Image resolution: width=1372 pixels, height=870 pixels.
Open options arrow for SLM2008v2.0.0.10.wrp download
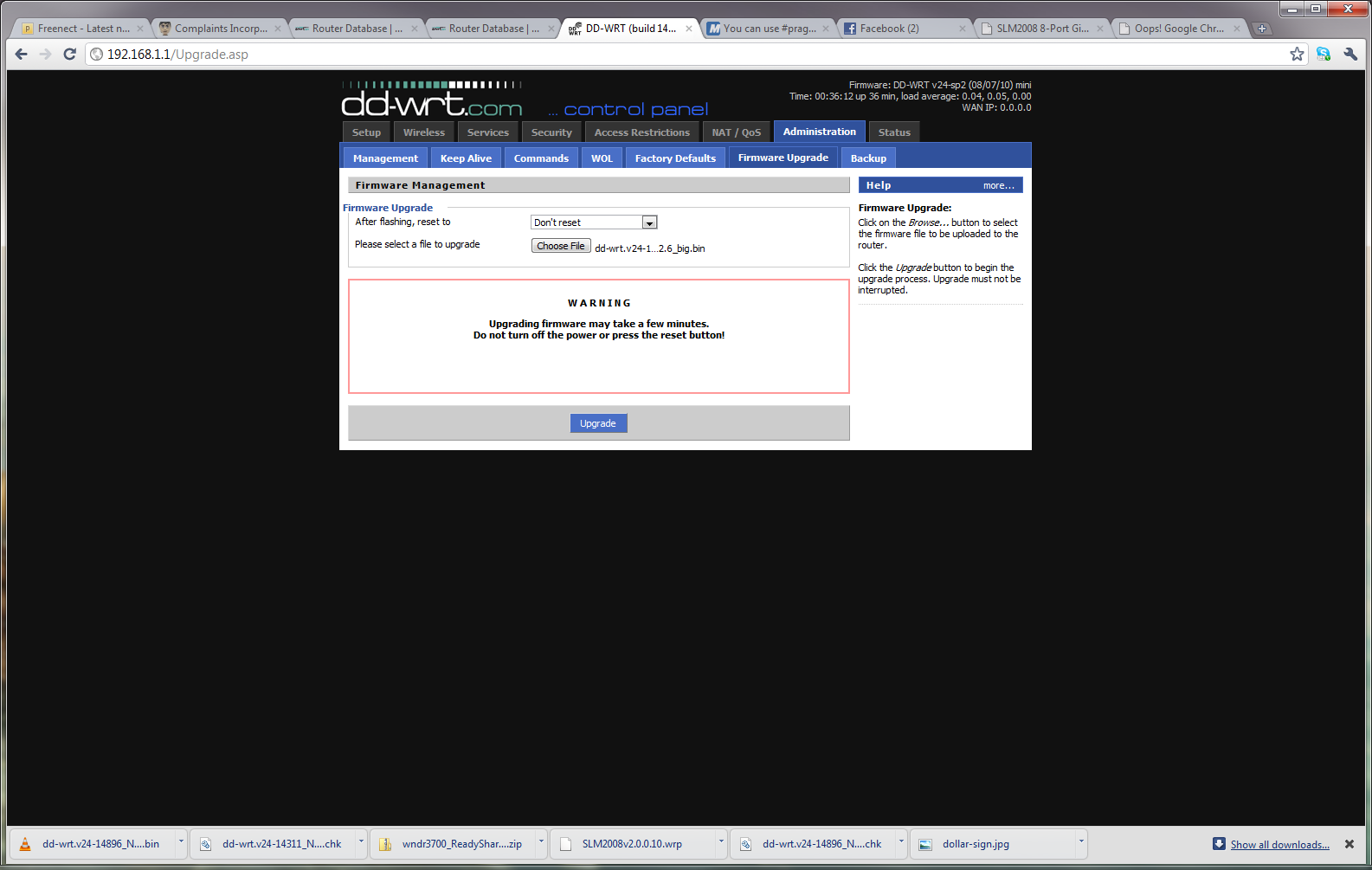point(721,841)
